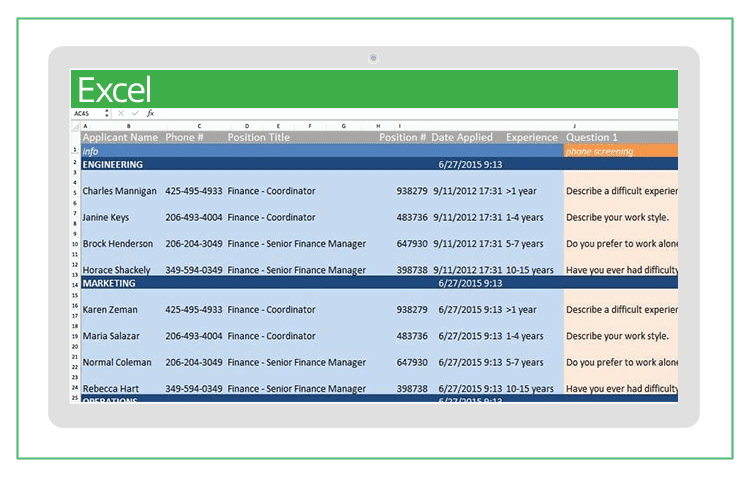
Task: Click the Applicant Name header cell
Action: pos(120,137)
